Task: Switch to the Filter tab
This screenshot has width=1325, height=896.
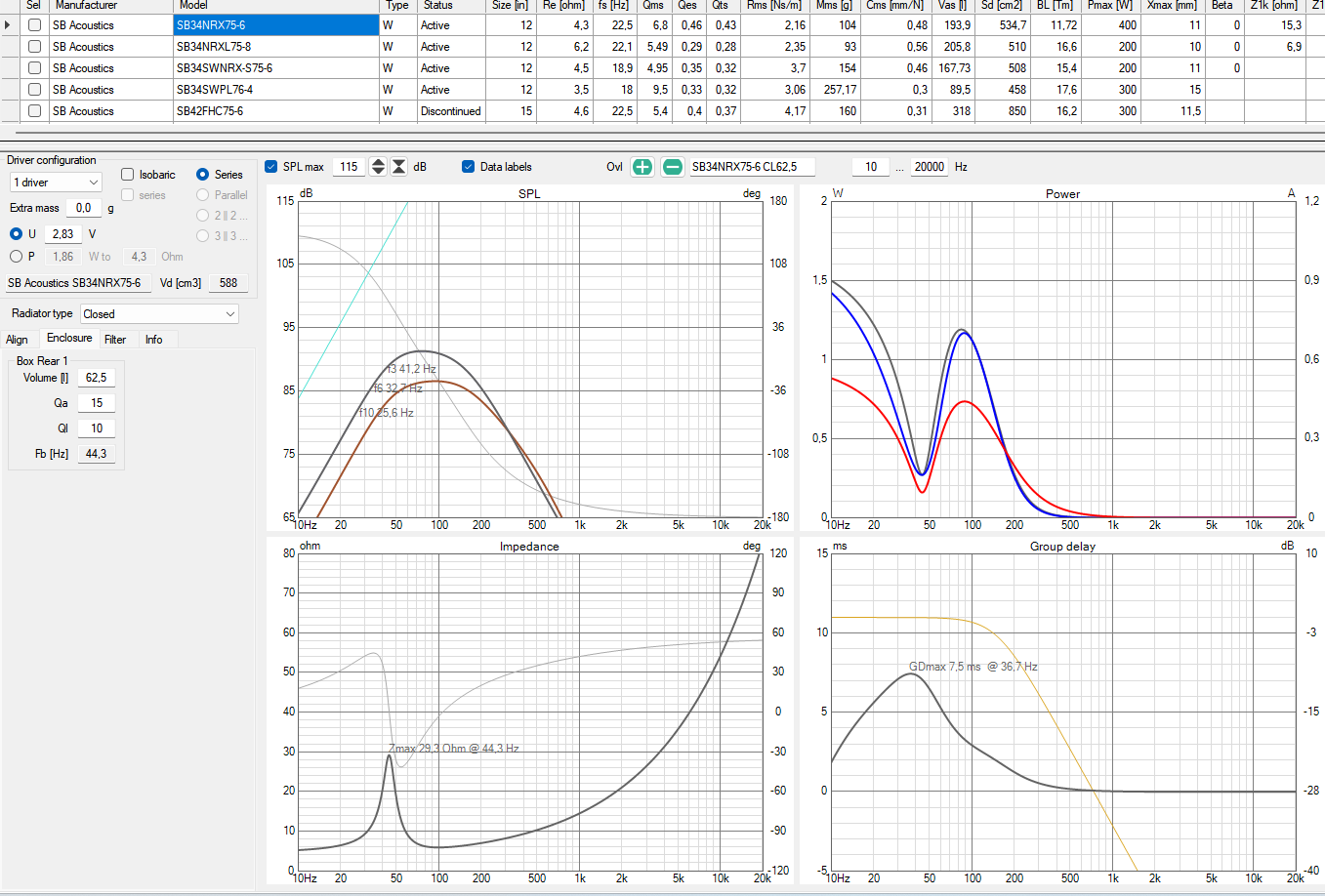Action: pyautogui.click(x=115, y=340)
